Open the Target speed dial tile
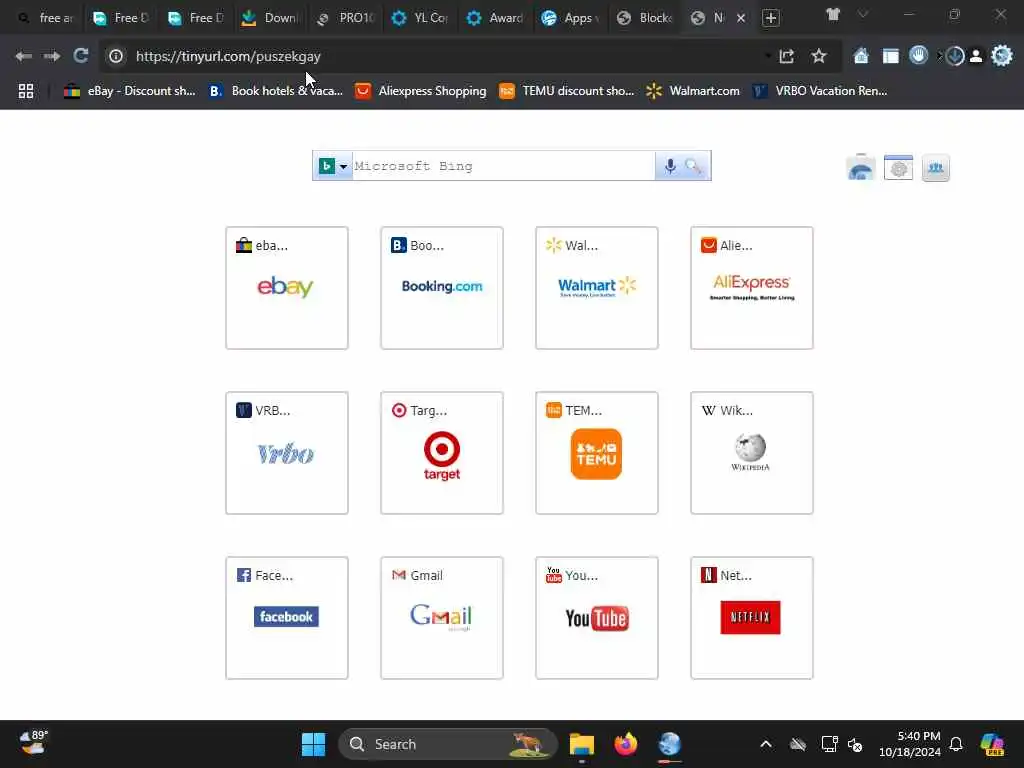1024x768 pixels. (x=442, y=453)
